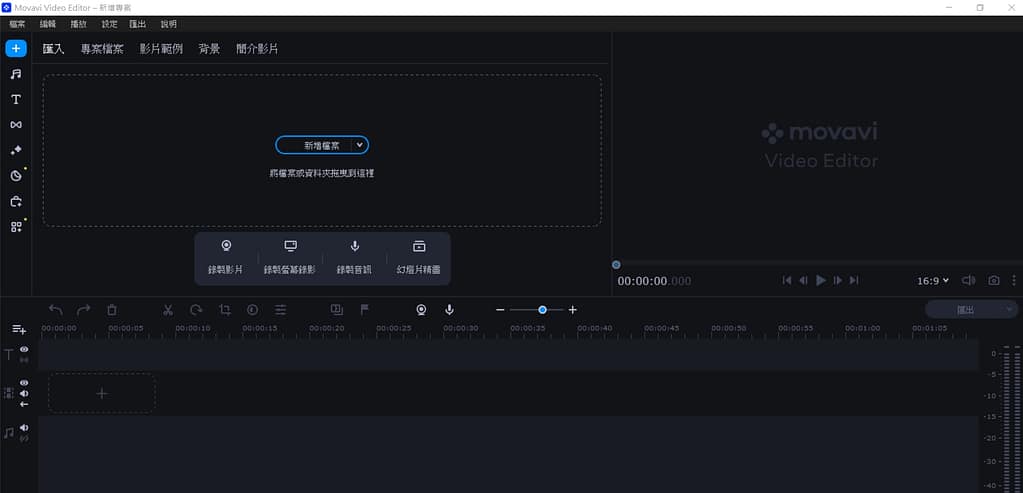
Task: Open the 匯出 menu in menu bar
Action: (x=138, y=24)
